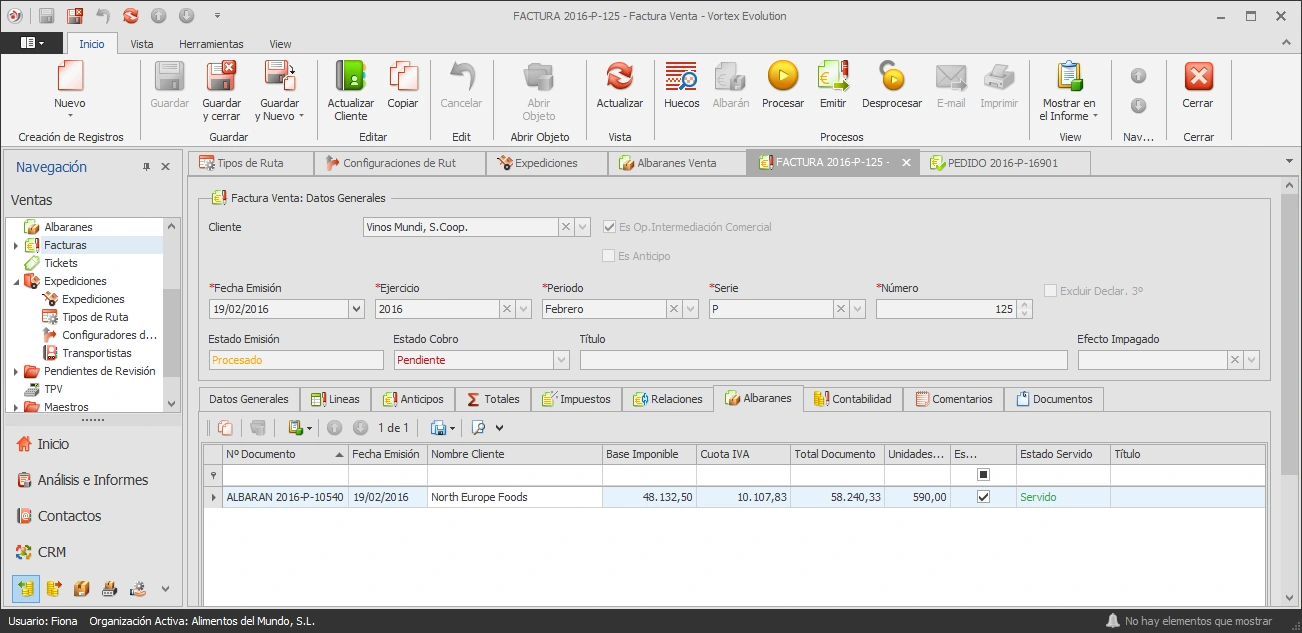Switch to the Contabilidad tab
1302x633 pixels.
(x=852, y=399)
